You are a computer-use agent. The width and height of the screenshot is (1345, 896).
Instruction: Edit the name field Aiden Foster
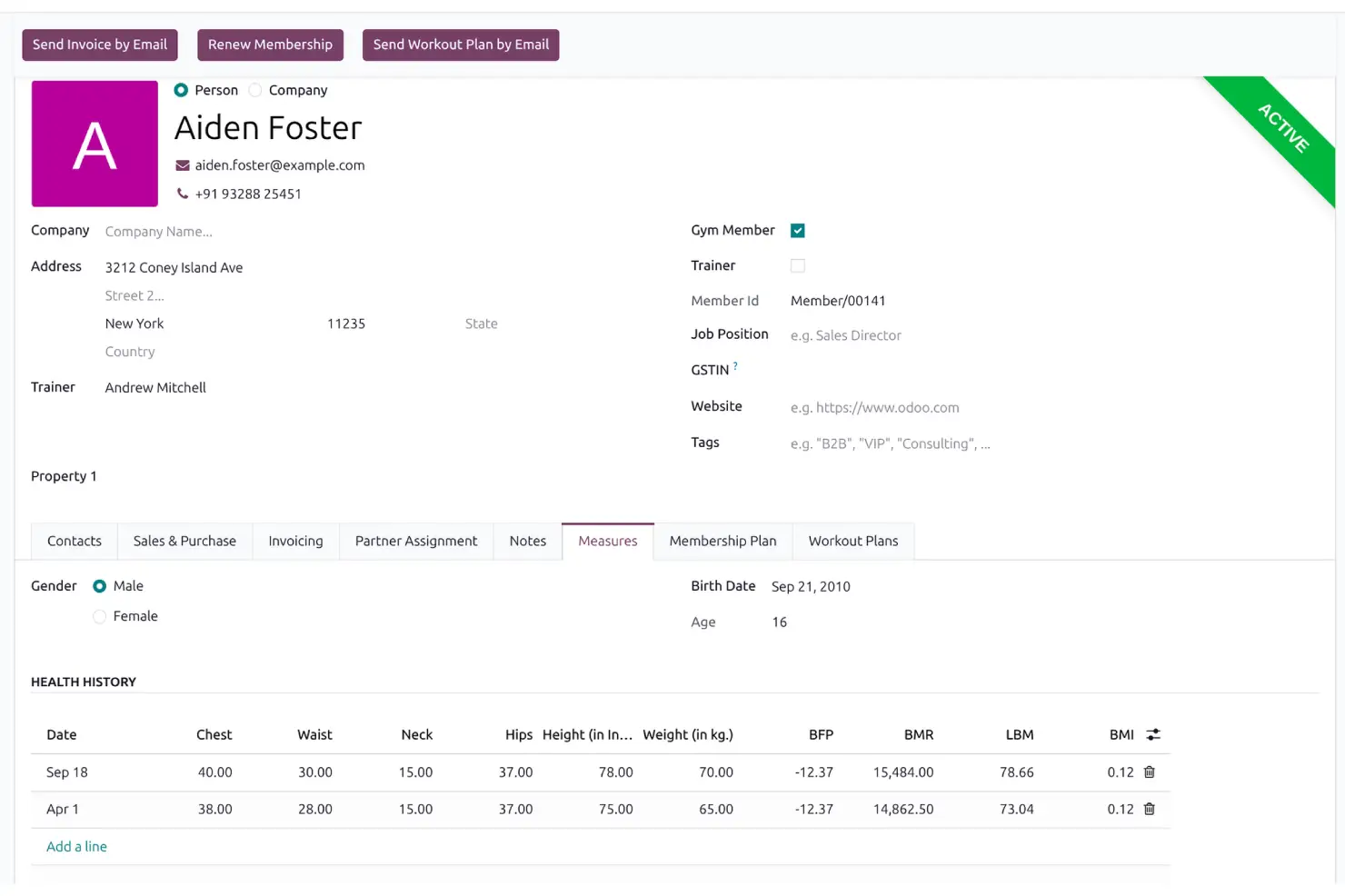click(268, 128)
